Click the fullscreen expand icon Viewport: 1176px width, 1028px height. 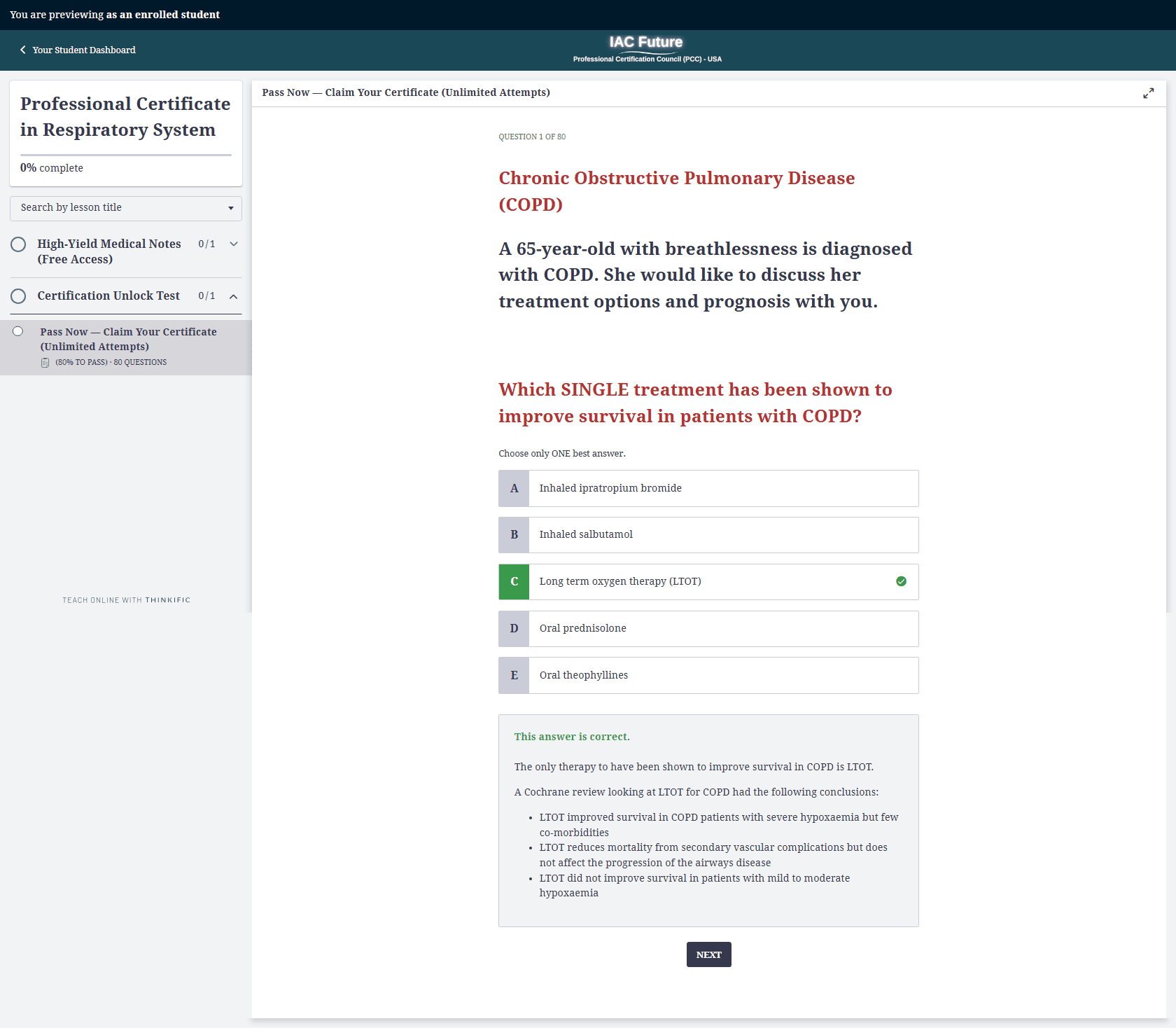(1148, 93)
